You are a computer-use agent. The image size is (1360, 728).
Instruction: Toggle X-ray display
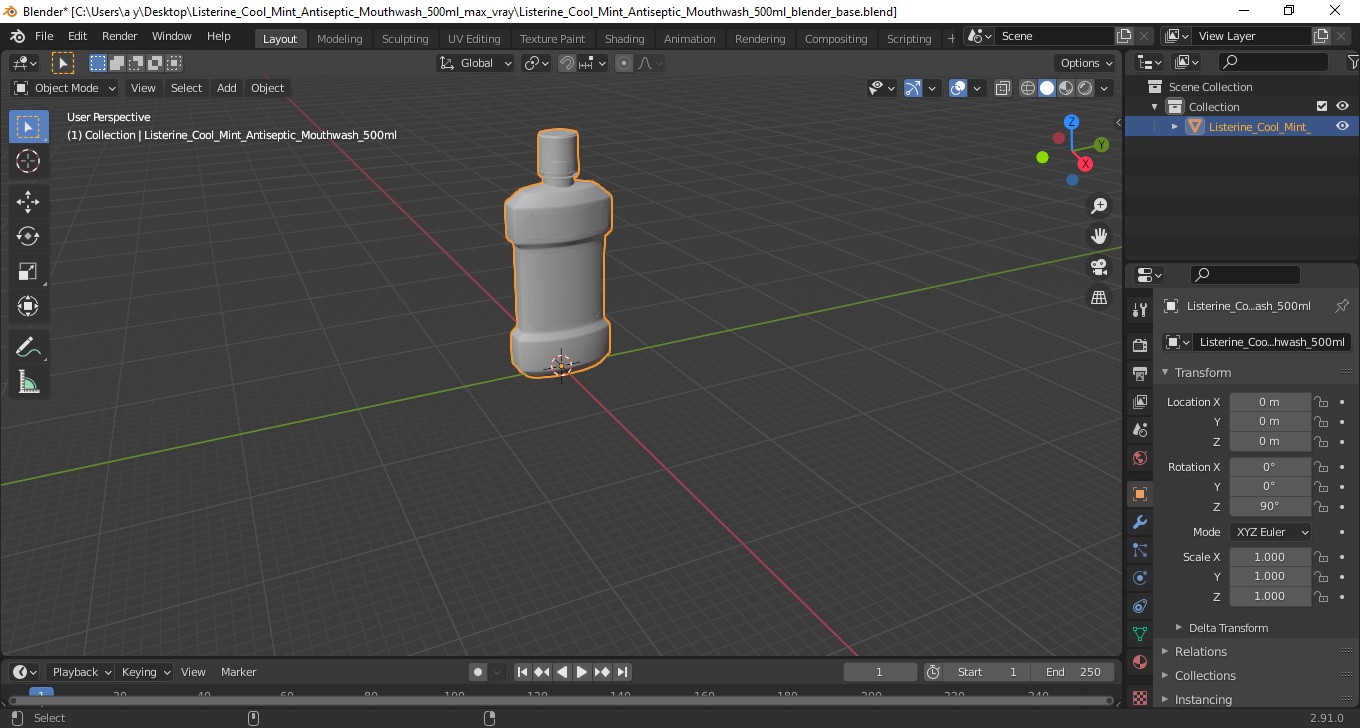[1003, 88]
